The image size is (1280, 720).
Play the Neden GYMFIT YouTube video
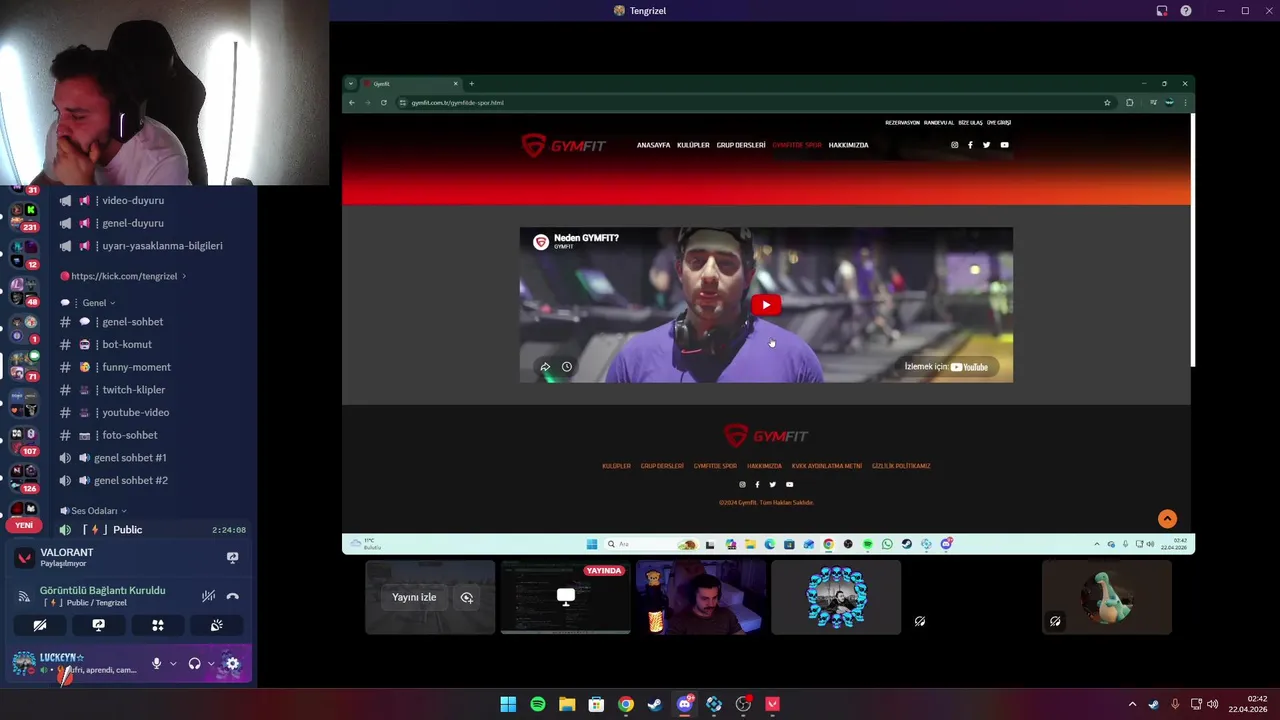pos(766,305)
